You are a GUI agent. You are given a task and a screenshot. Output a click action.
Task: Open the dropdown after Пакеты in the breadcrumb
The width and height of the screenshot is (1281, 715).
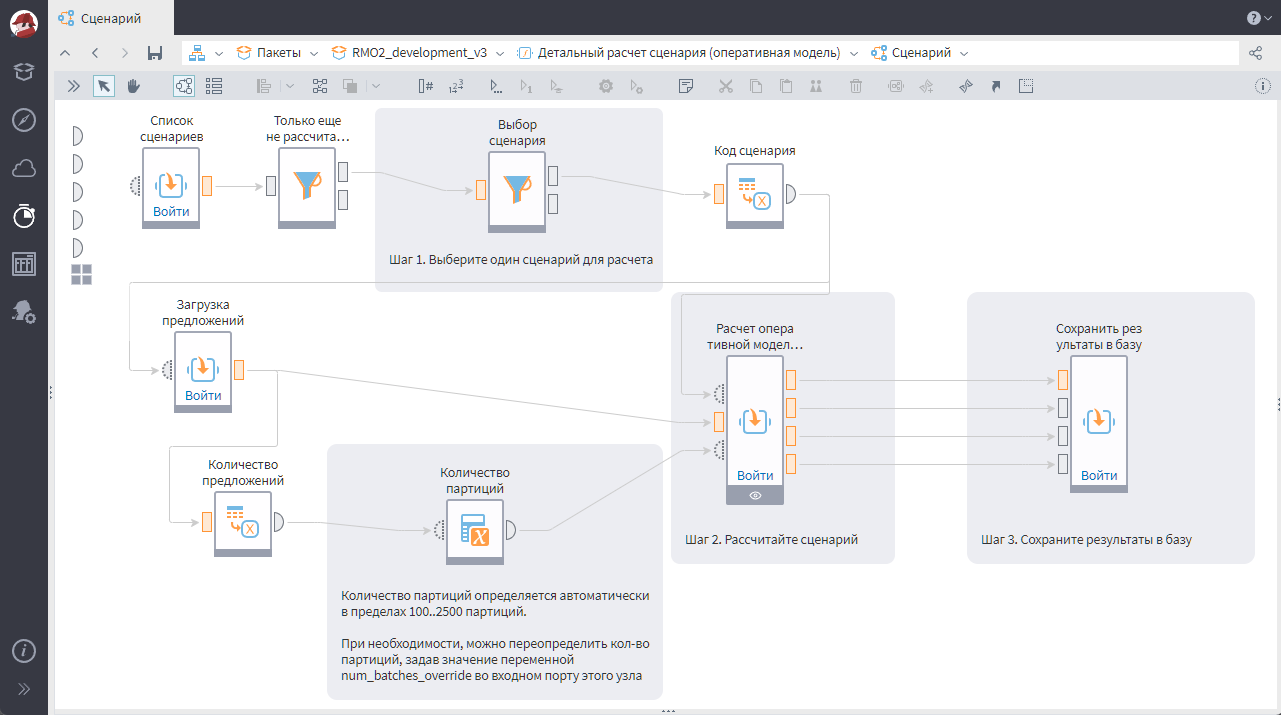(x=314, y=53)
